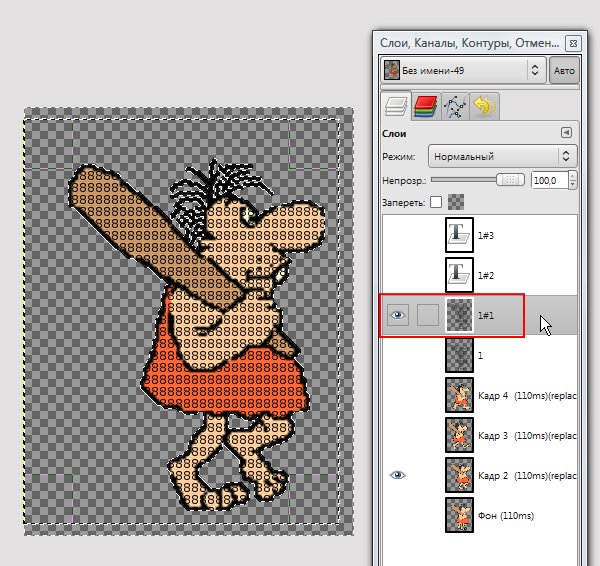Select the text layer 1#2 thumbnail
This screenshot has height=566, width=600.
[459, 275]
